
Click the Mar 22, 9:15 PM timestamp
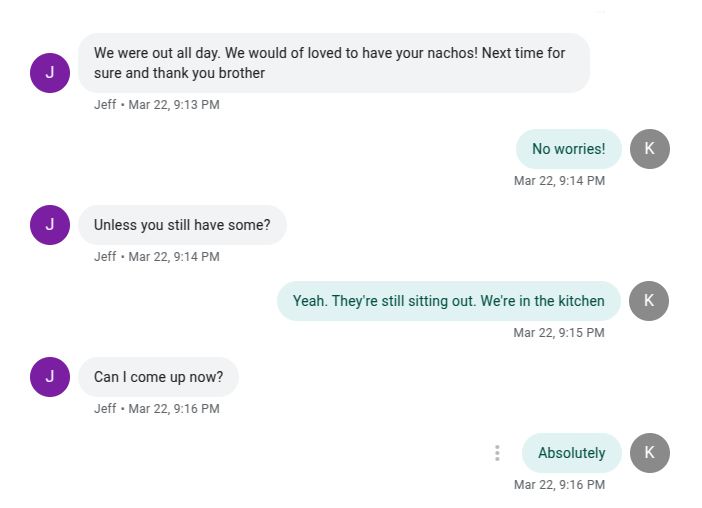click(x=559, y=333)
